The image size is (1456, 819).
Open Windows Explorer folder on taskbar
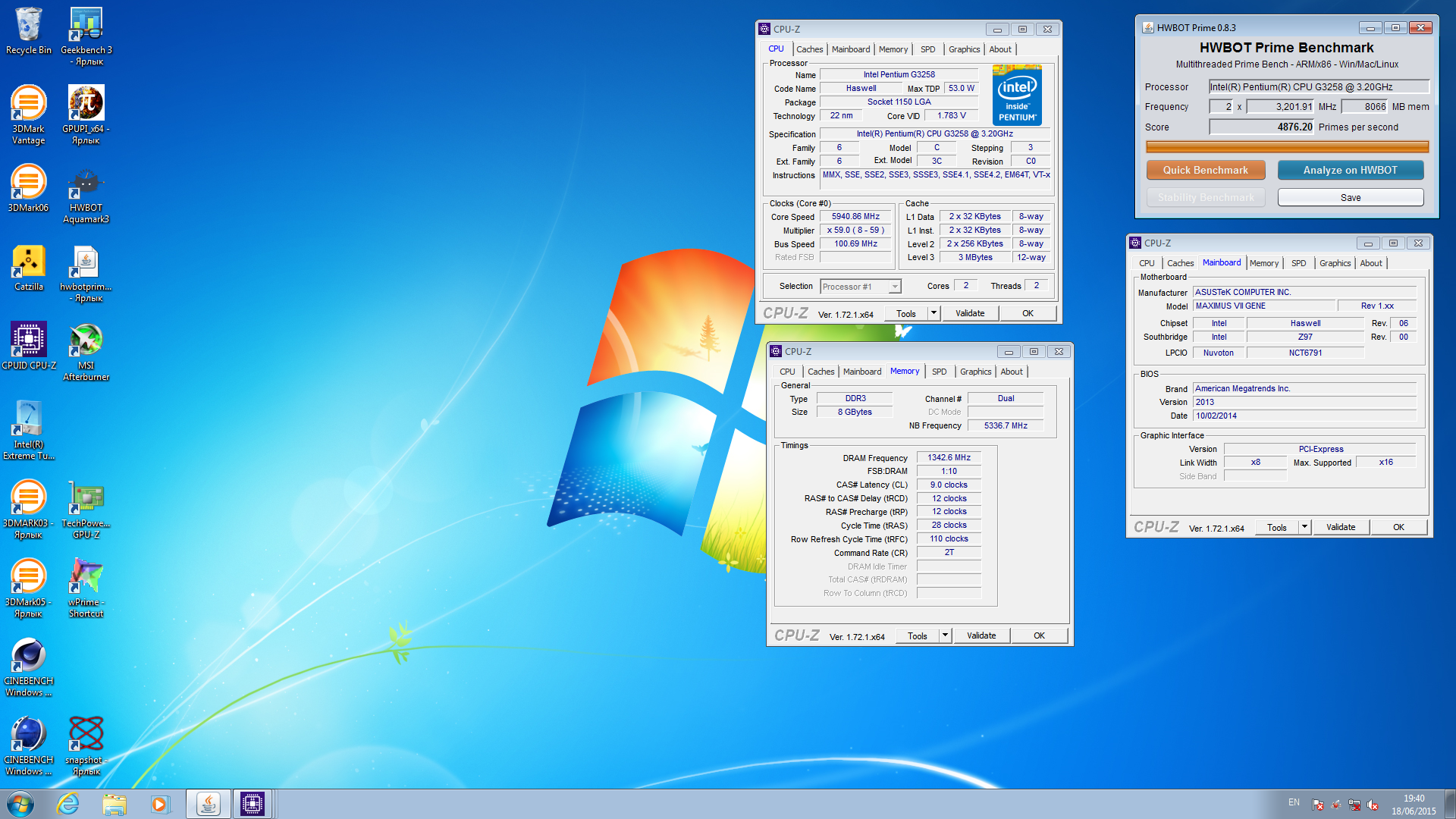115,804
